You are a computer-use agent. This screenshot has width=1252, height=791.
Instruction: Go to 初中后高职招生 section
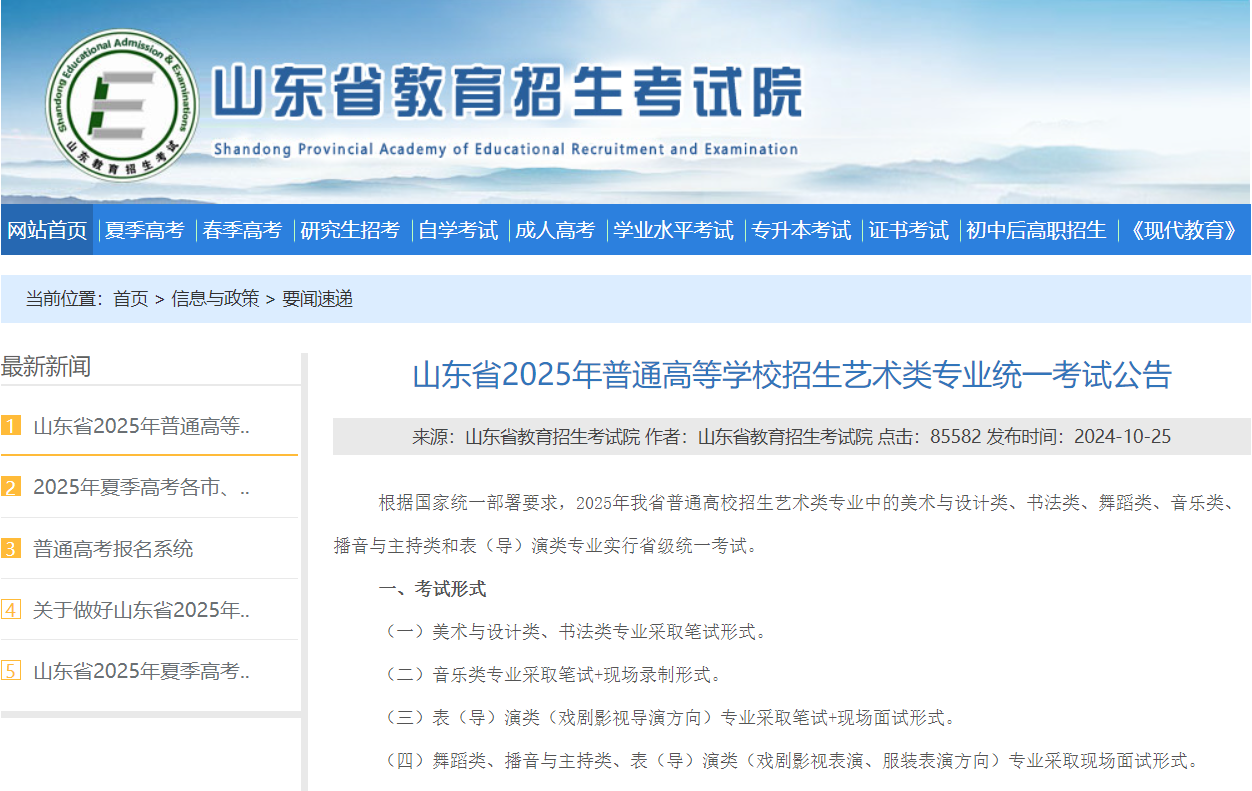tap(1036, 230)
